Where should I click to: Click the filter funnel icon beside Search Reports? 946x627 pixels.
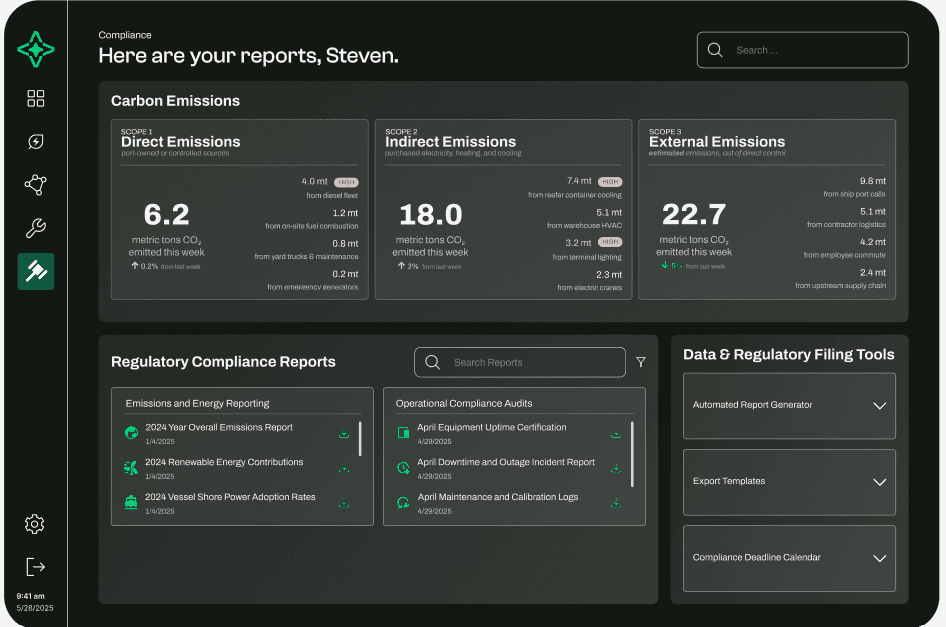[641, 362]
